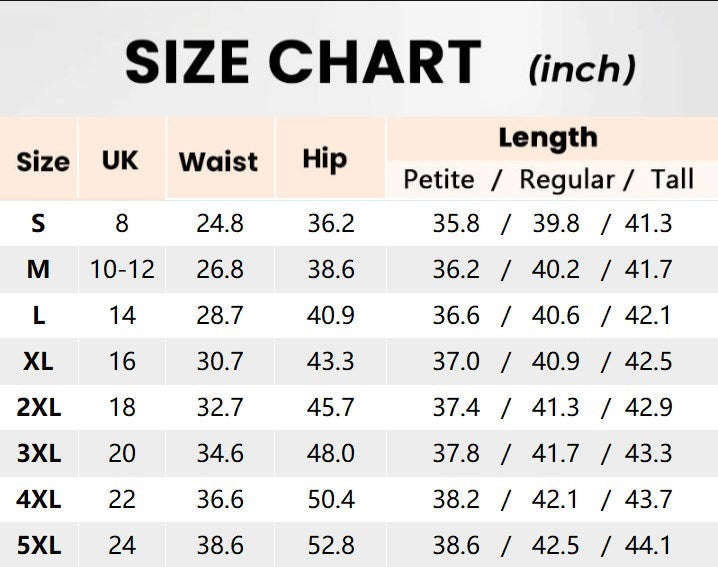The height and width of the screenshot is (567, 718).
Task: Select tall length value 44.1
Action: [648, 546]
